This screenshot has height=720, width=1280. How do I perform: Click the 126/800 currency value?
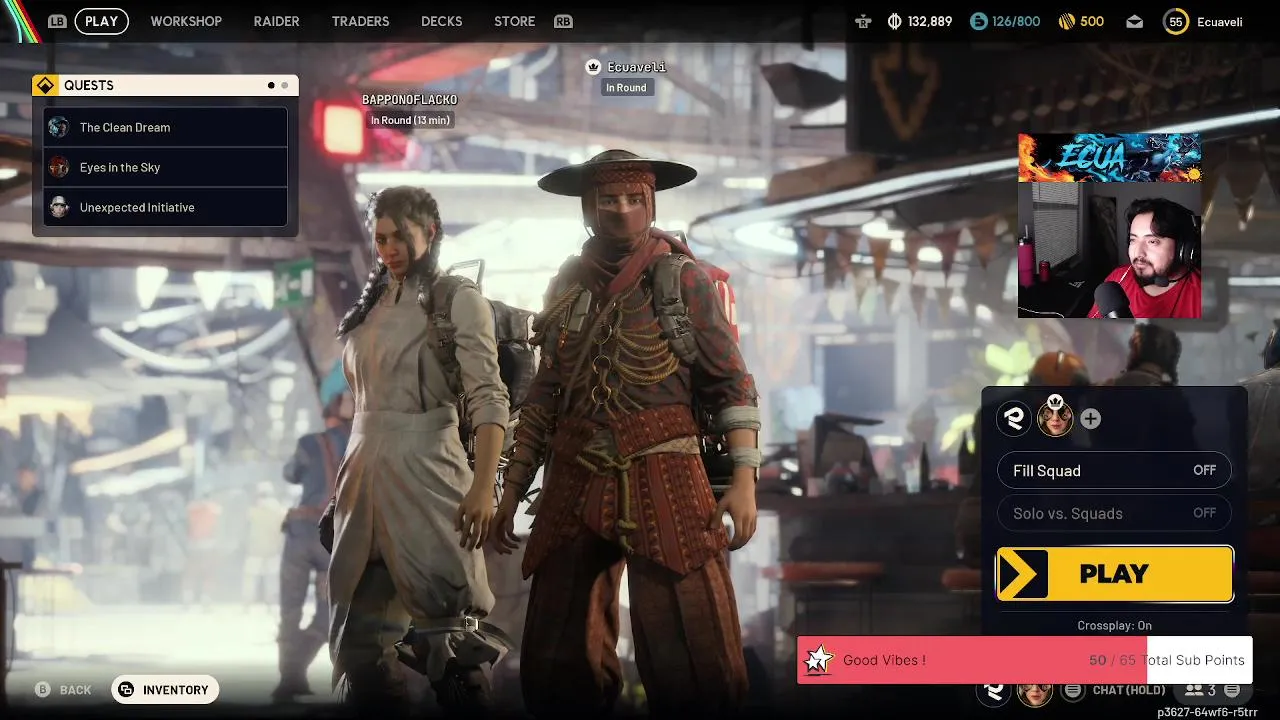[1016, 21]
